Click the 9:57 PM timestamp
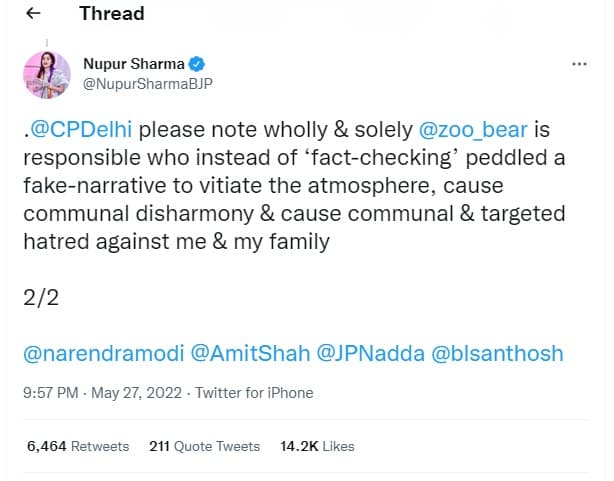The height and width of the screenshot is (481, 614). [51, 393]
